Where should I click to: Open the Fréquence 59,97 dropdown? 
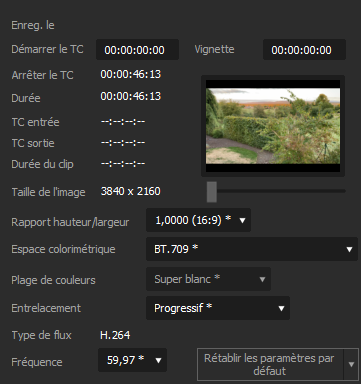(x=132, y=360)
